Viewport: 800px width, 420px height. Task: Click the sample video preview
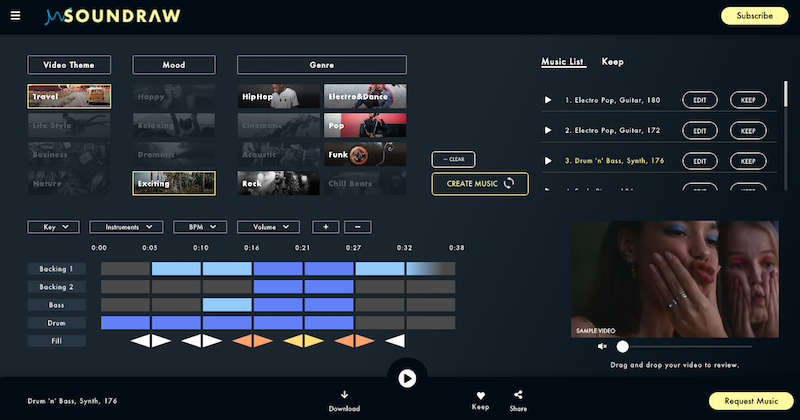pyautogui.click(x=674, y=279)
